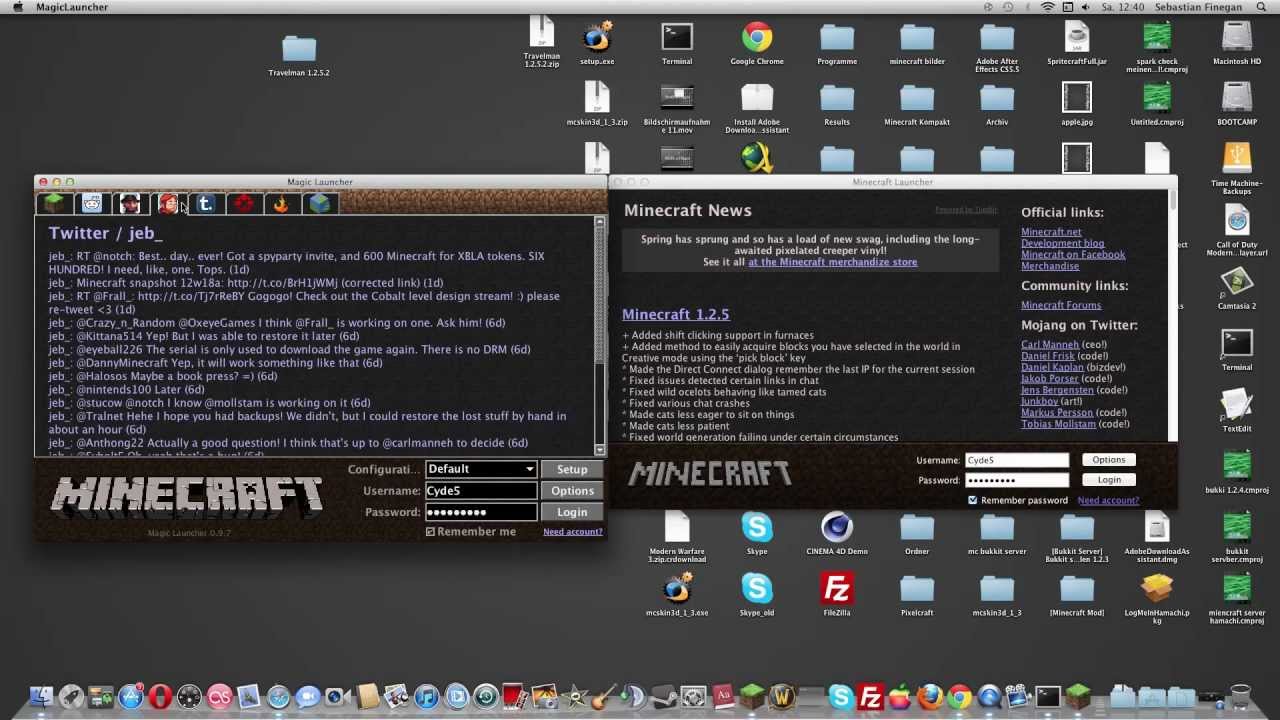Select setup.exe desktop icon

597,40
